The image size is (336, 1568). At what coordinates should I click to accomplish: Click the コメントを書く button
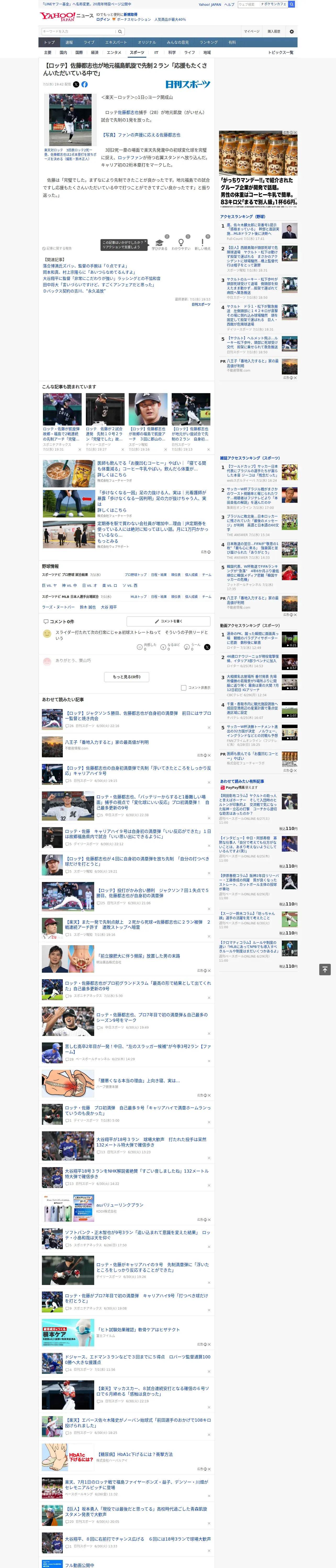click(x=169, y=621)
